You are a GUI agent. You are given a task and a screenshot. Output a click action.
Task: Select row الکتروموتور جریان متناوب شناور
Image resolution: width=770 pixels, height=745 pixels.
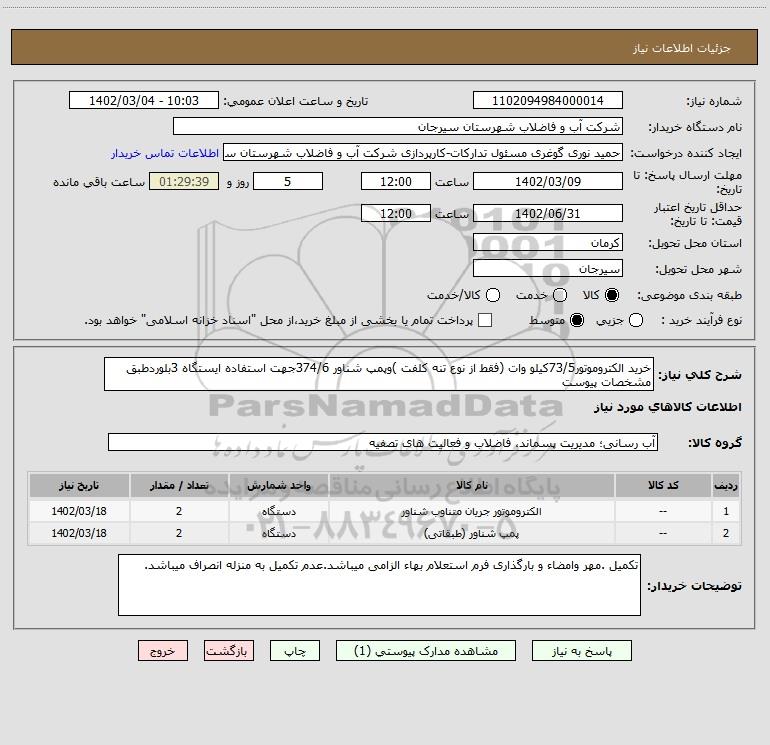[385, 511]
